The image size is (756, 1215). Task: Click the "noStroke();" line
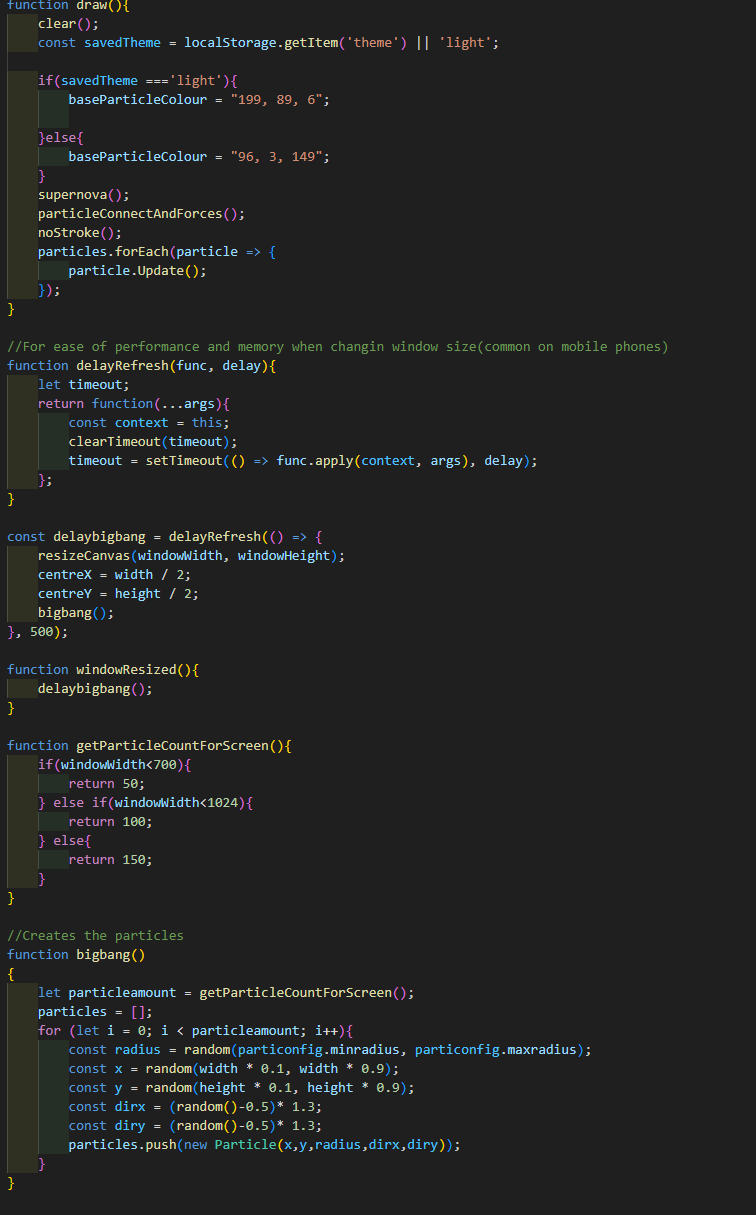pos(80,233)
